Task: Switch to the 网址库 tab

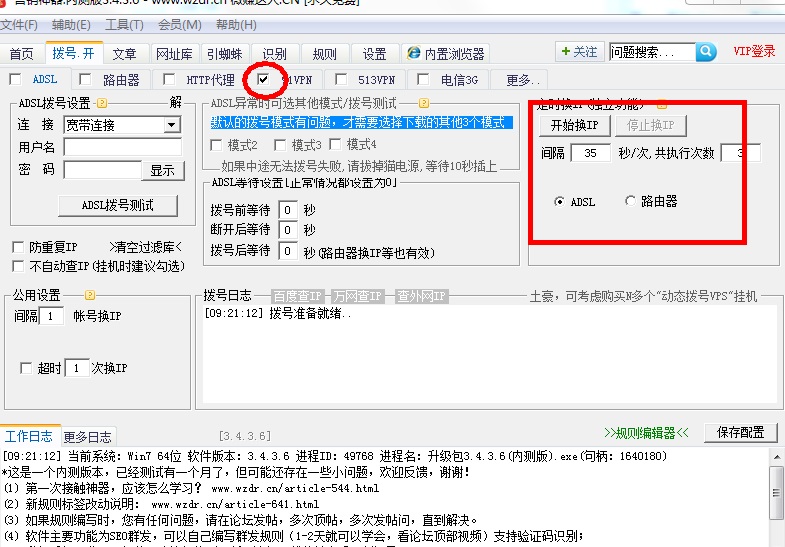Action: [174, 54]
